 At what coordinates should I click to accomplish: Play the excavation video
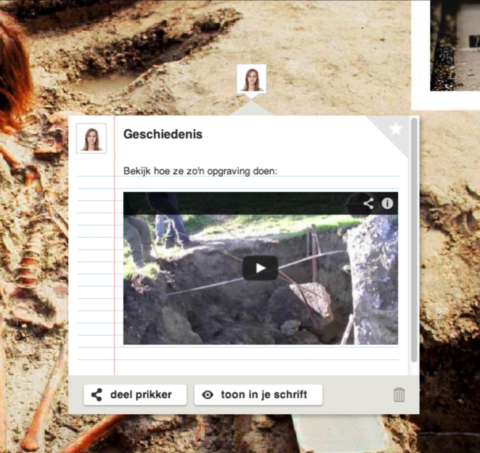260,268
